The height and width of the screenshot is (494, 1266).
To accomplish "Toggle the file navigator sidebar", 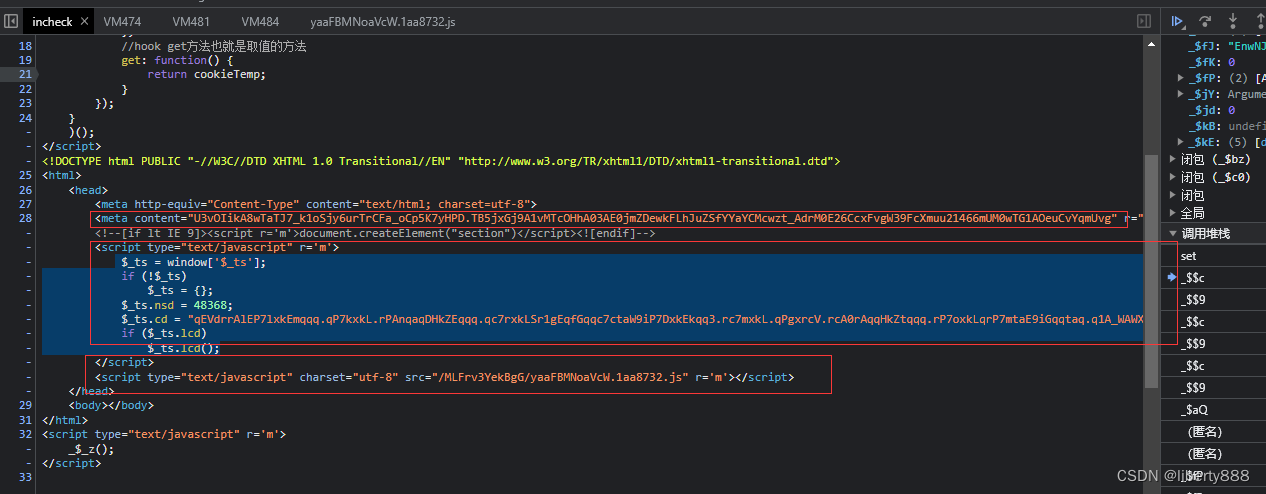I will 11,21.
